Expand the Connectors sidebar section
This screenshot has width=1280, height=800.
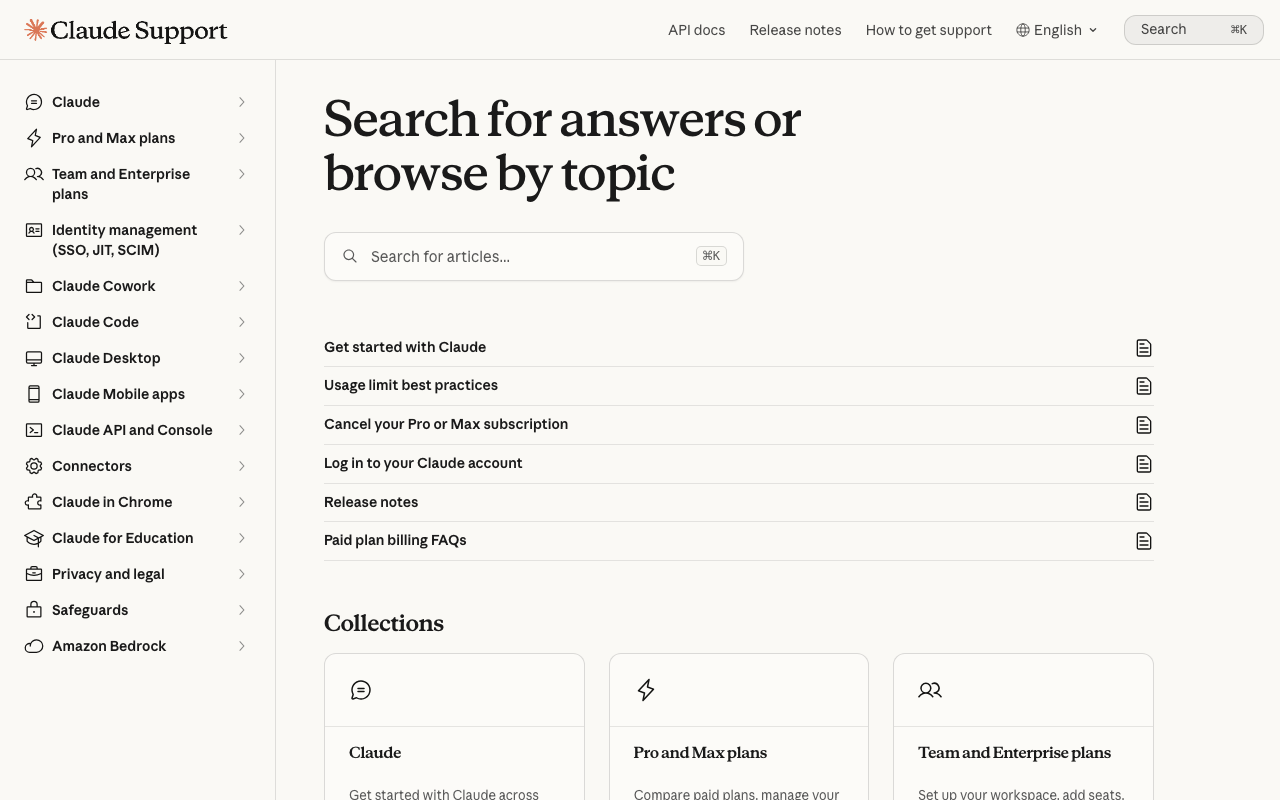pyautogui.click(x=242, y=466)
